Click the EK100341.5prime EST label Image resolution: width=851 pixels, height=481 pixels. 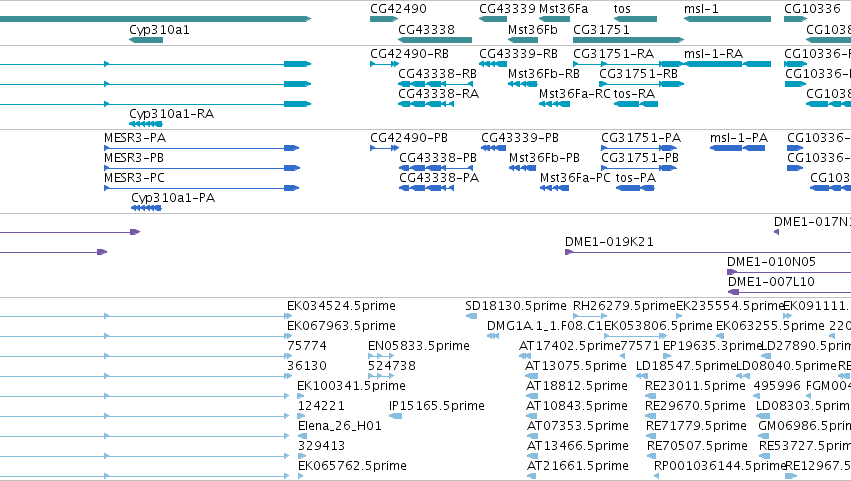click(x=352, y=387)
